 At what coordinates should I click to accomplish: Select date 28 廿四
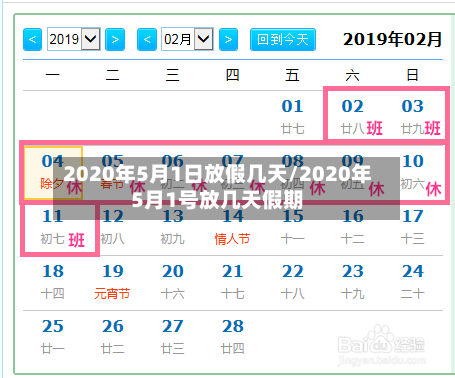coord(233,337)
